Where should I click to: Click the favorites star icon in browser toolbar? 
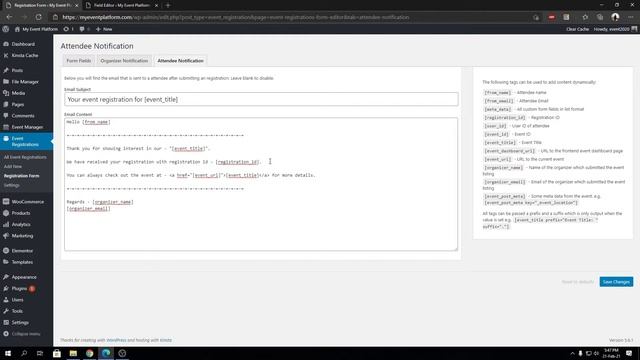tap(585, 17)
